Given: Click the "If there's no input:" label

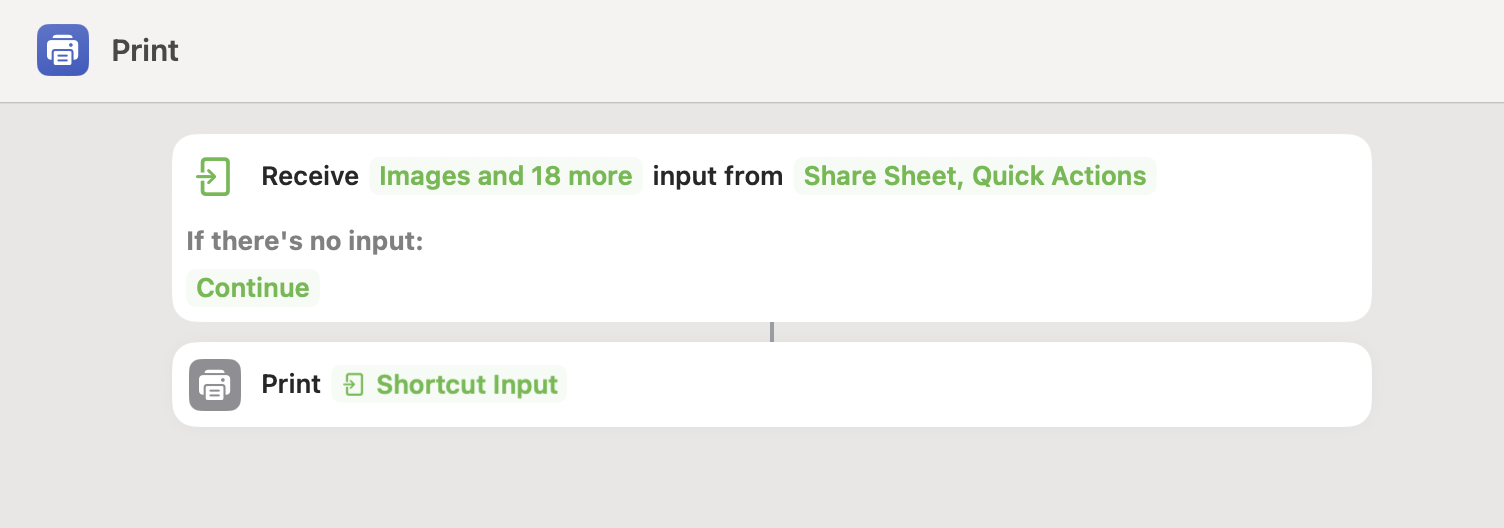Looking at the screenshot, I should click(305, 241).
